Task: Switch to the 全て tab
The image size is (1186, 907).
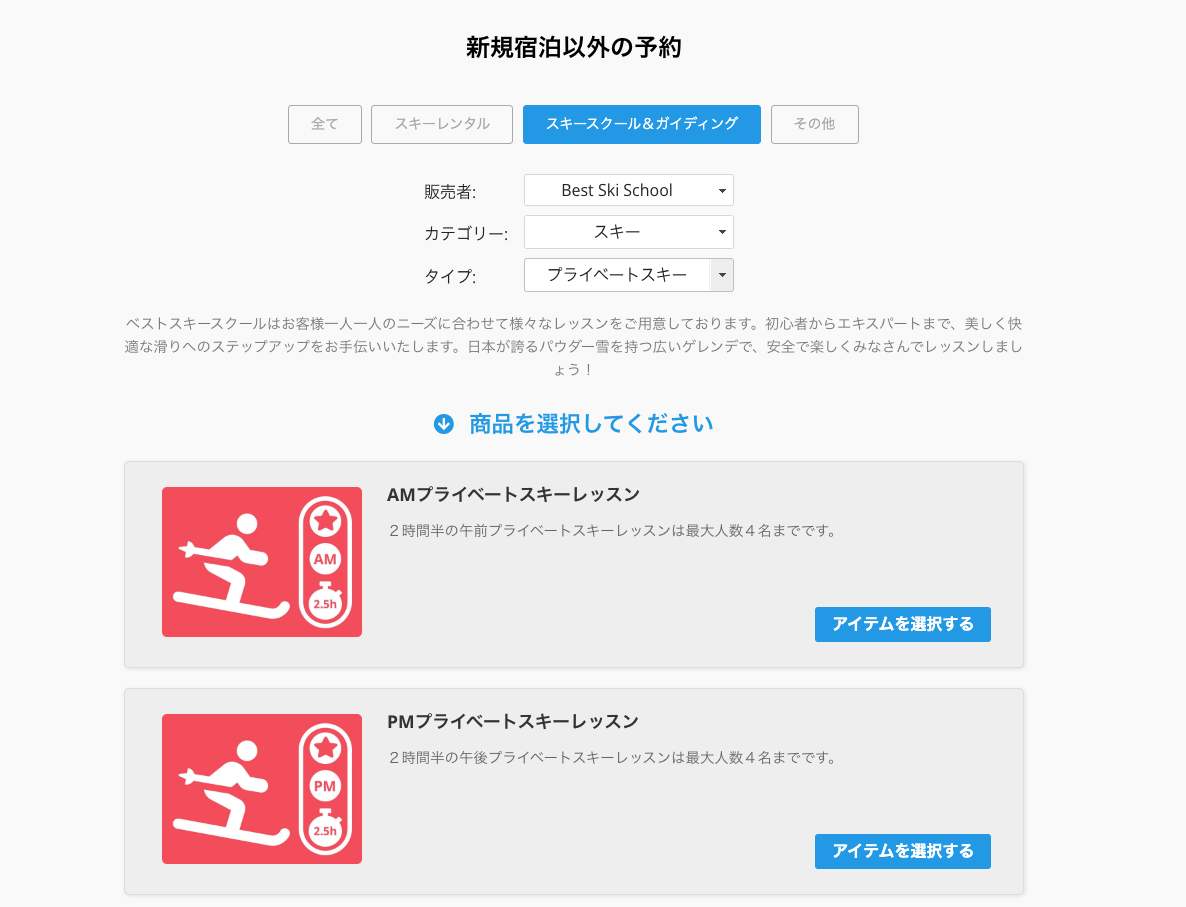Action: point(325,124)
